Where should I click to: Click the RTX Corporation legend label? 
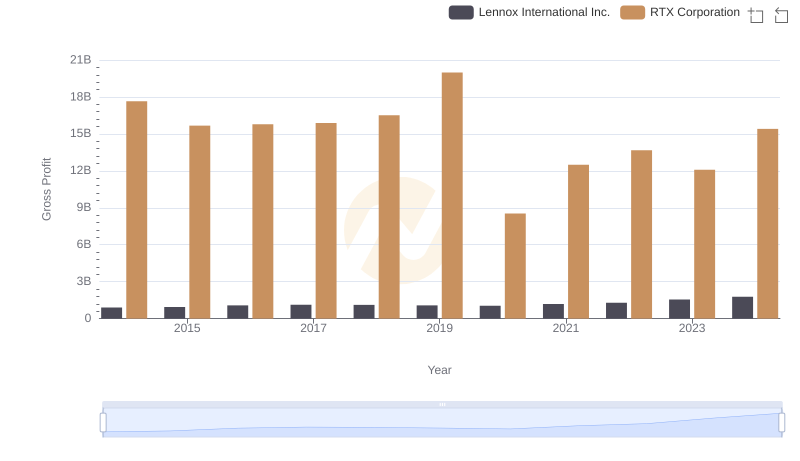tap(694, 12)
